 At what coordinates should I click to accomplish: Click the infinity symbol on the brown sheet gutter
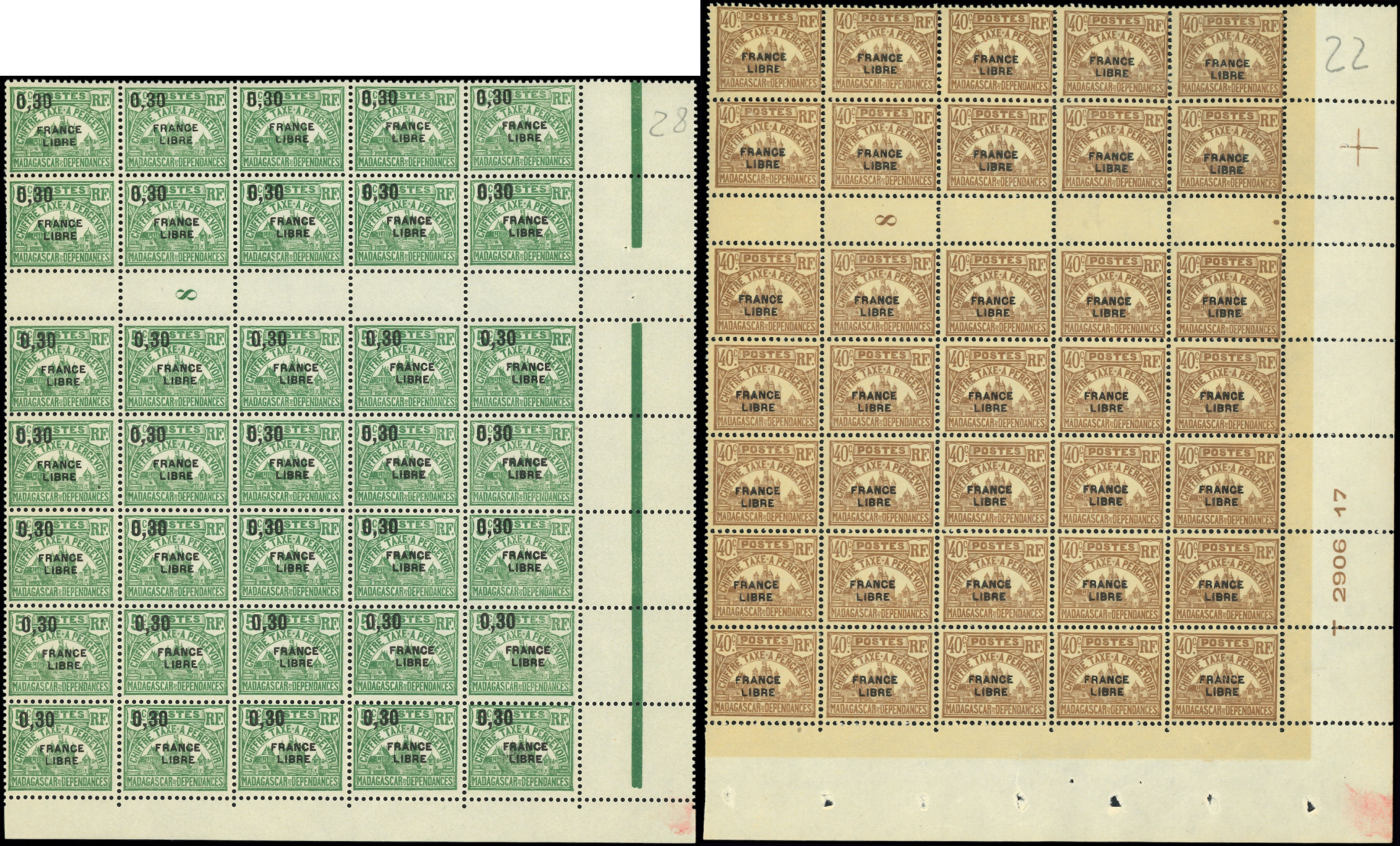click(885, 220)
